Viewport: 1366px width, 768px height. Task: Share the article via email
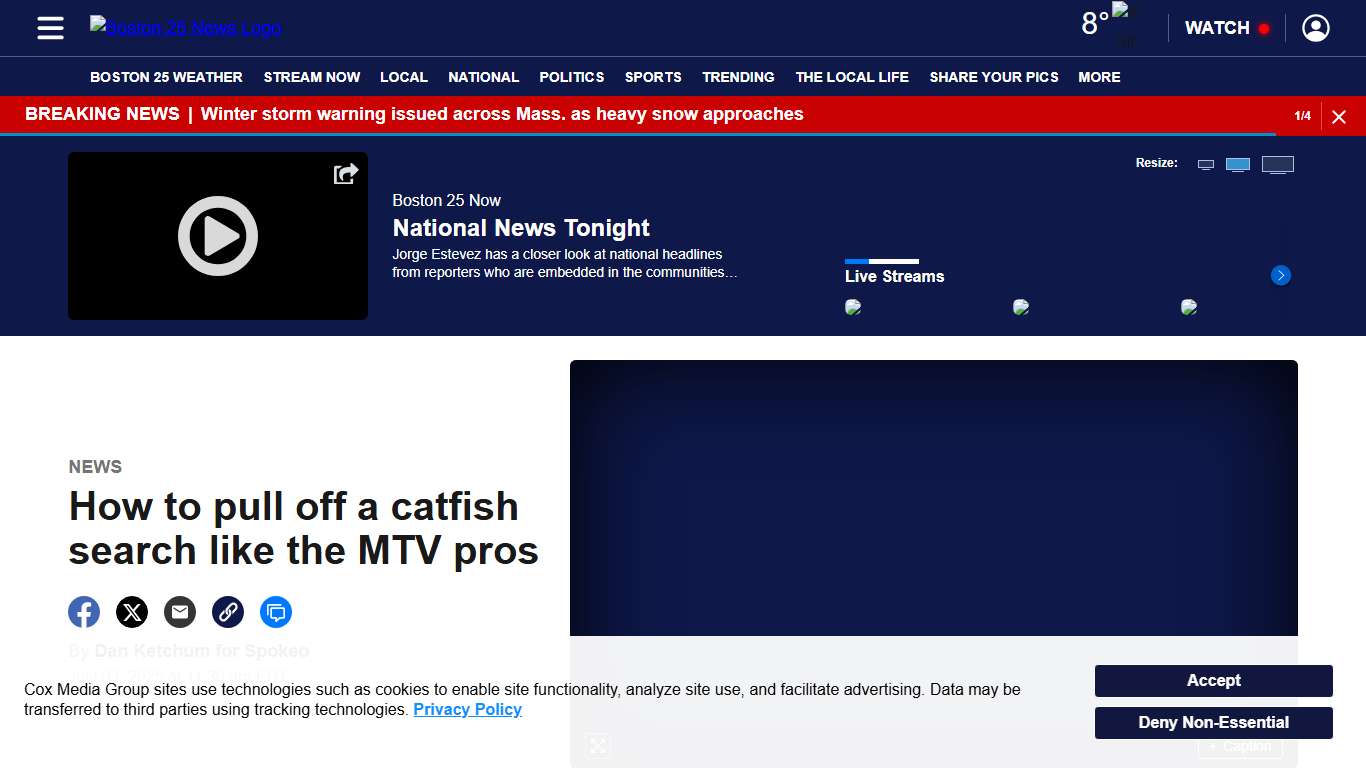(x=180, y=612)
